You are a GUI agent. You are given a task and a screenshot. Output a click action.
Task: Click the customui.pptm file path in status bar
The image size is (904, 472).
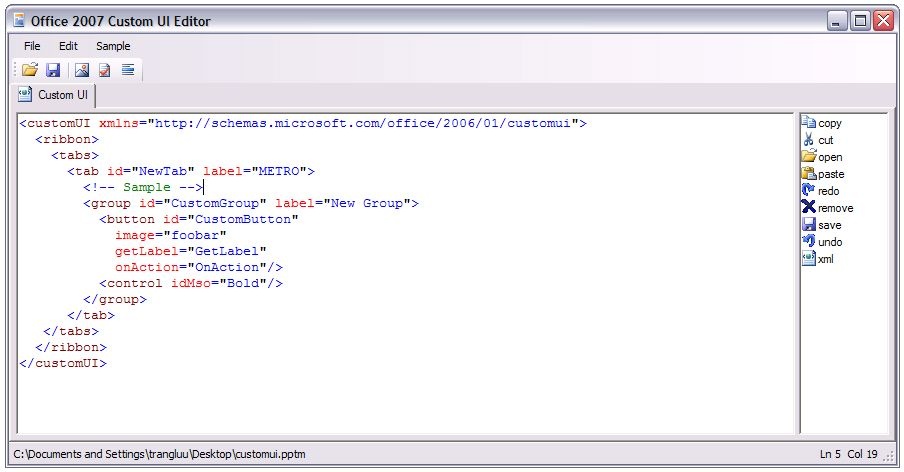point(160,454)
